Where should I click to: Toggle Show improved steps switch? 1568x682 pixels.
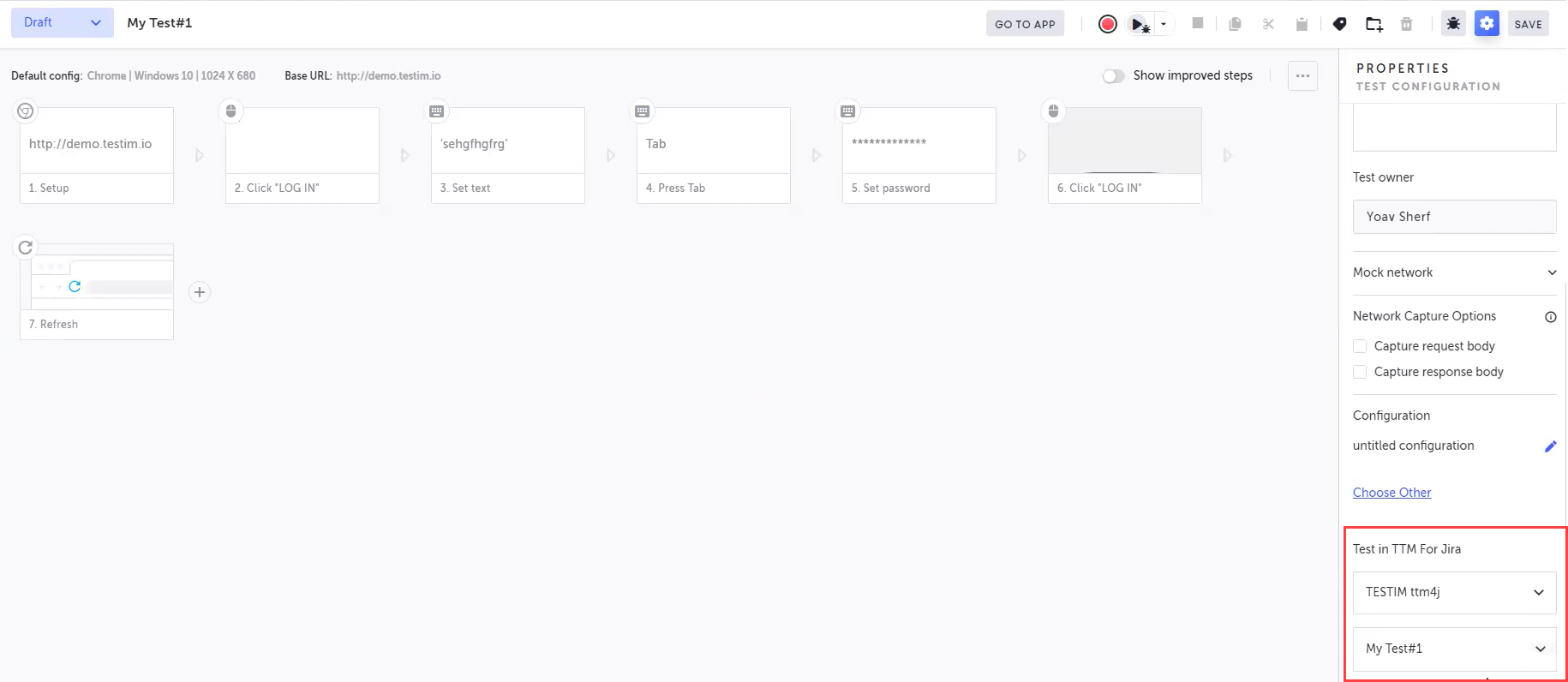click(x=1113, y=76)
